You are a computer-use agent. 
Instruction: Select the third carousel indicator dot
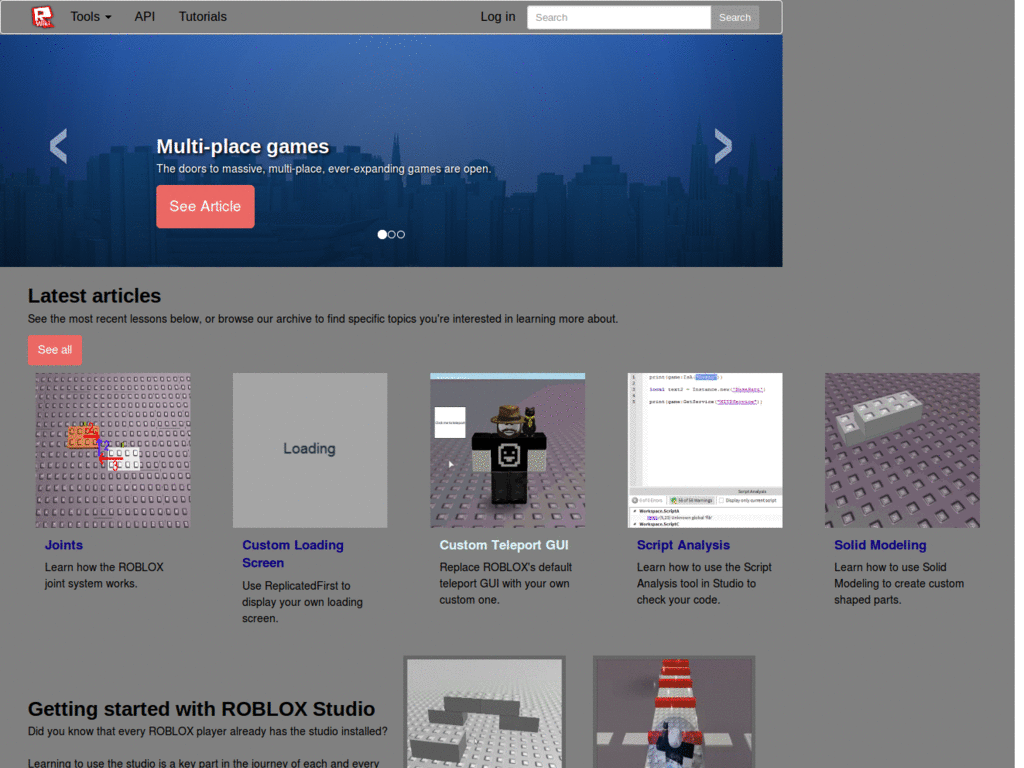coord(400,234)
